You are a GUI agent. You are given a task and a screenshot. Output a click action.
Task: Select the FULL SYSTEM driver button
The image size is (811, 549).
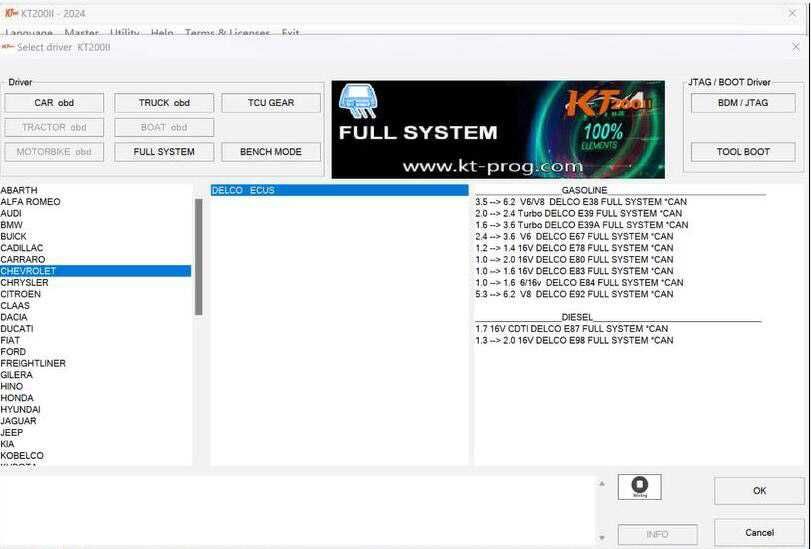click(164, 152)
